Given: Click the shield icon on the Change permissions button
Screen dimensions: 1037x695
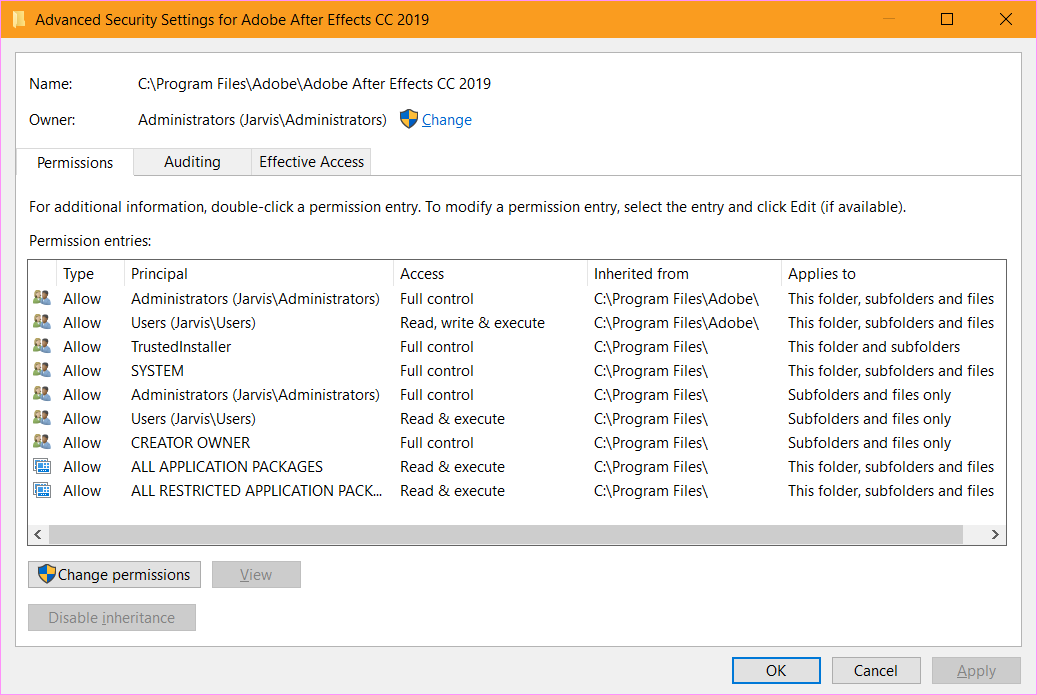Looking at the screenshot, I should (x=46, y=574).
